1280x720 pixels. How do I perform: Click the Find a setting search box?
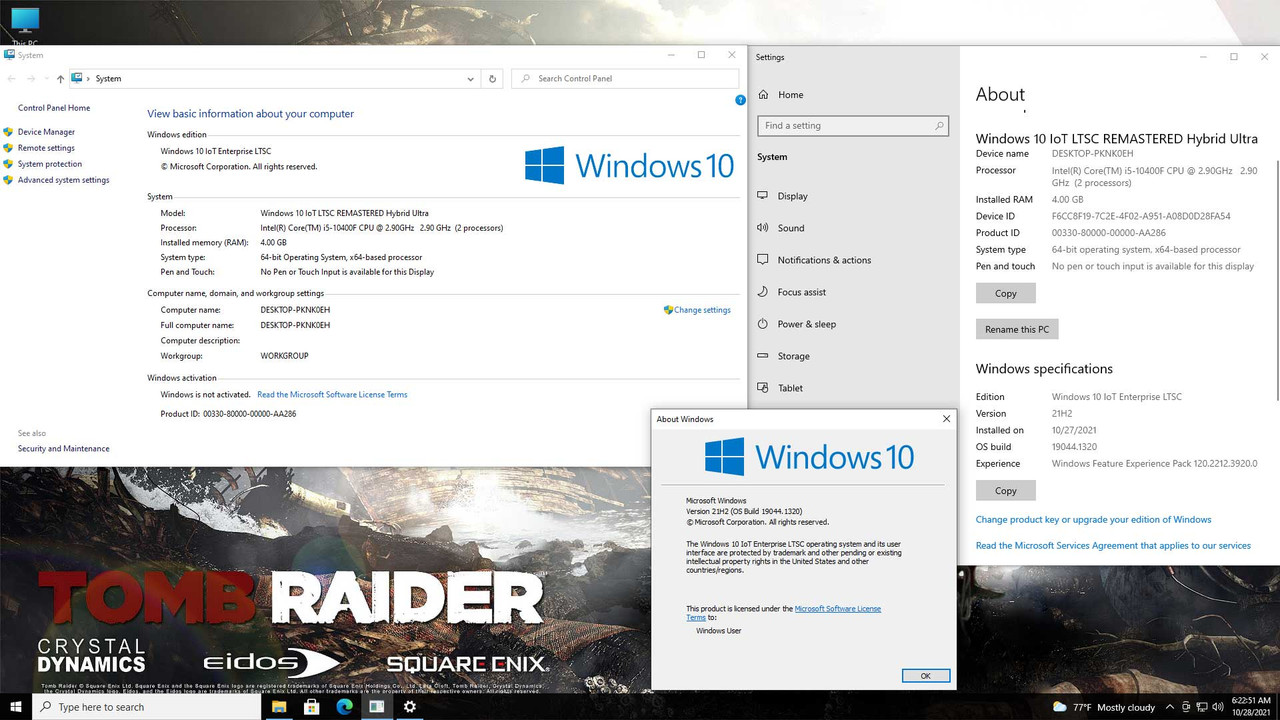853,126
